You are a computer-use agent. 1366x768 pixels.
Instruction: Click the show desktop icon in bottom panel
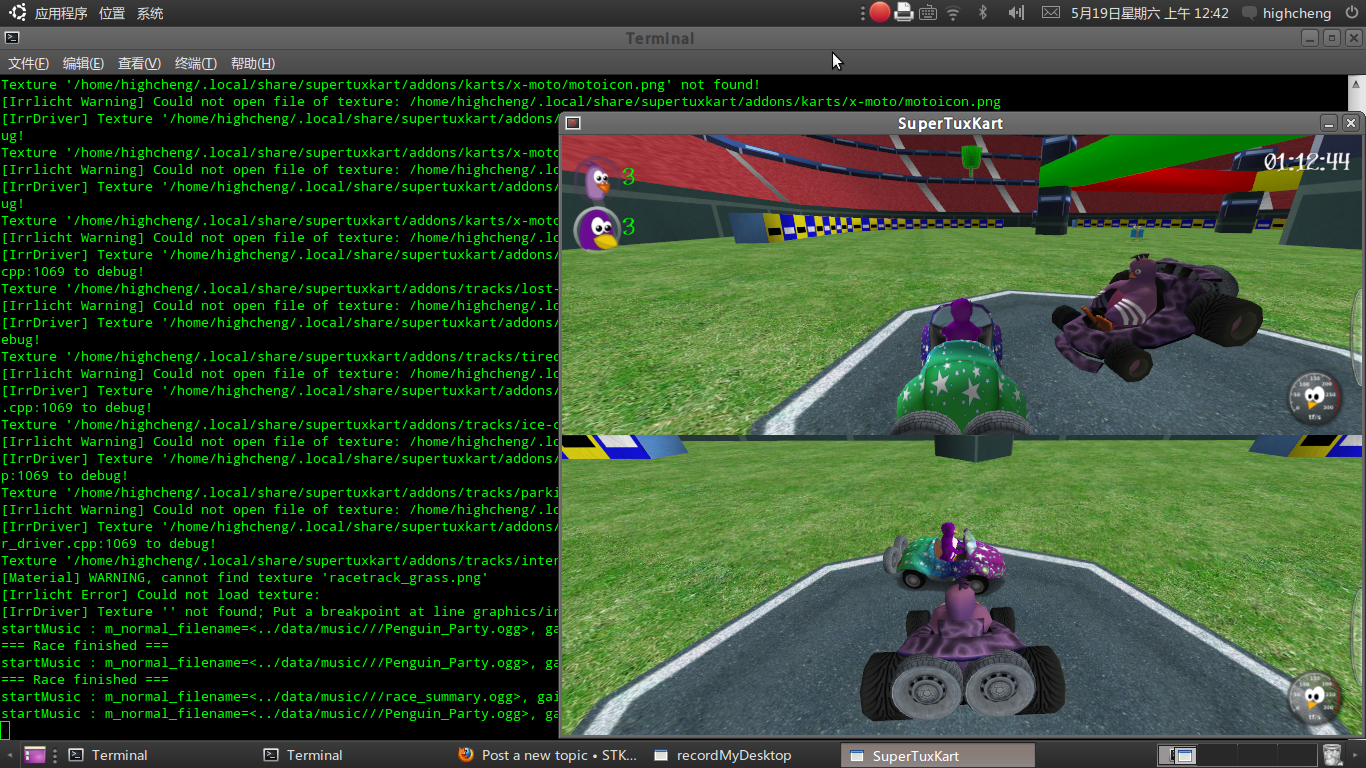coord(35,755)
